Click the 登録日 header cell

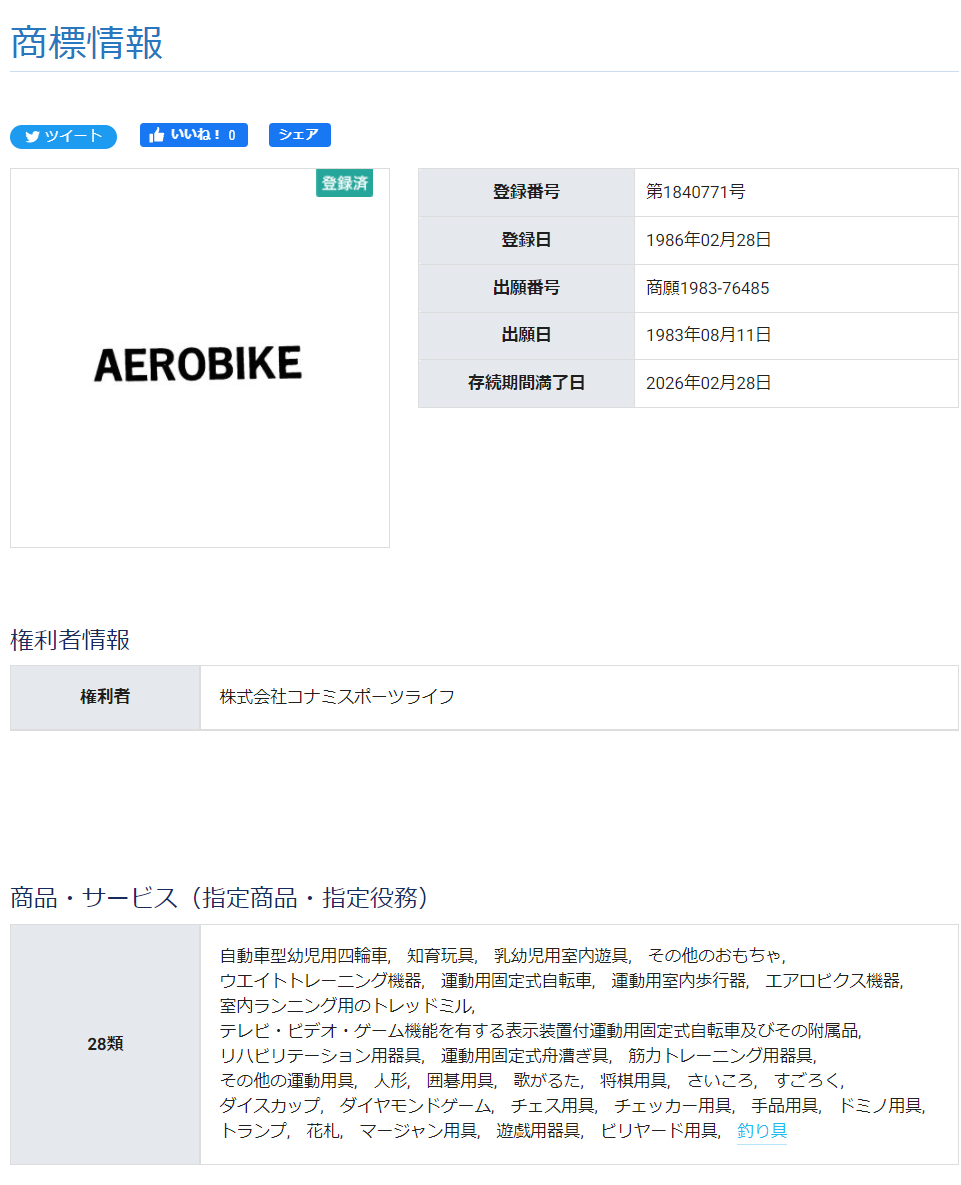click(526, 240)
